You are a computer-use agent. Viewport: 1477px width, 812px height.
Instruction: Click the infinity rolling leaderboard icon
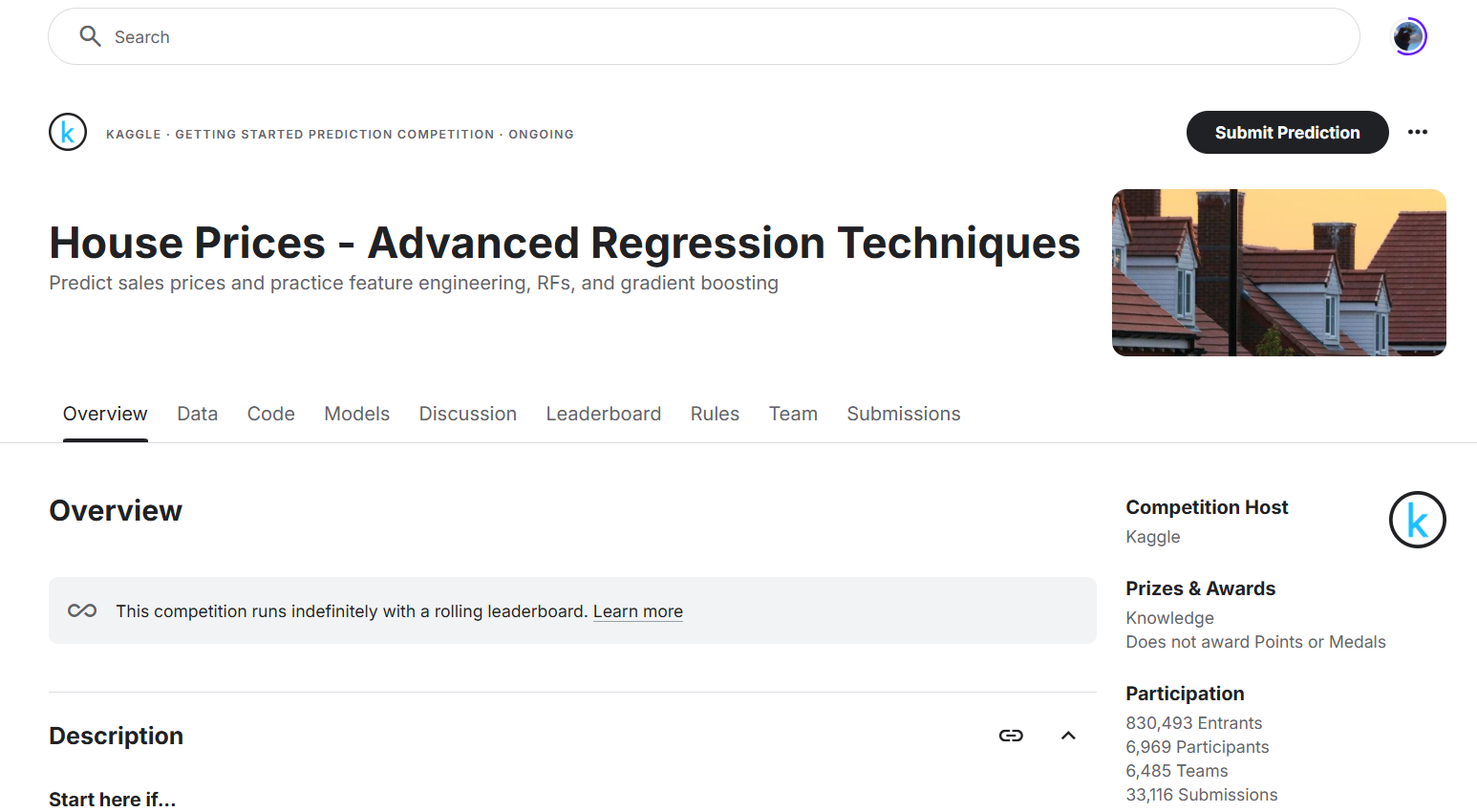pos(82,610)
